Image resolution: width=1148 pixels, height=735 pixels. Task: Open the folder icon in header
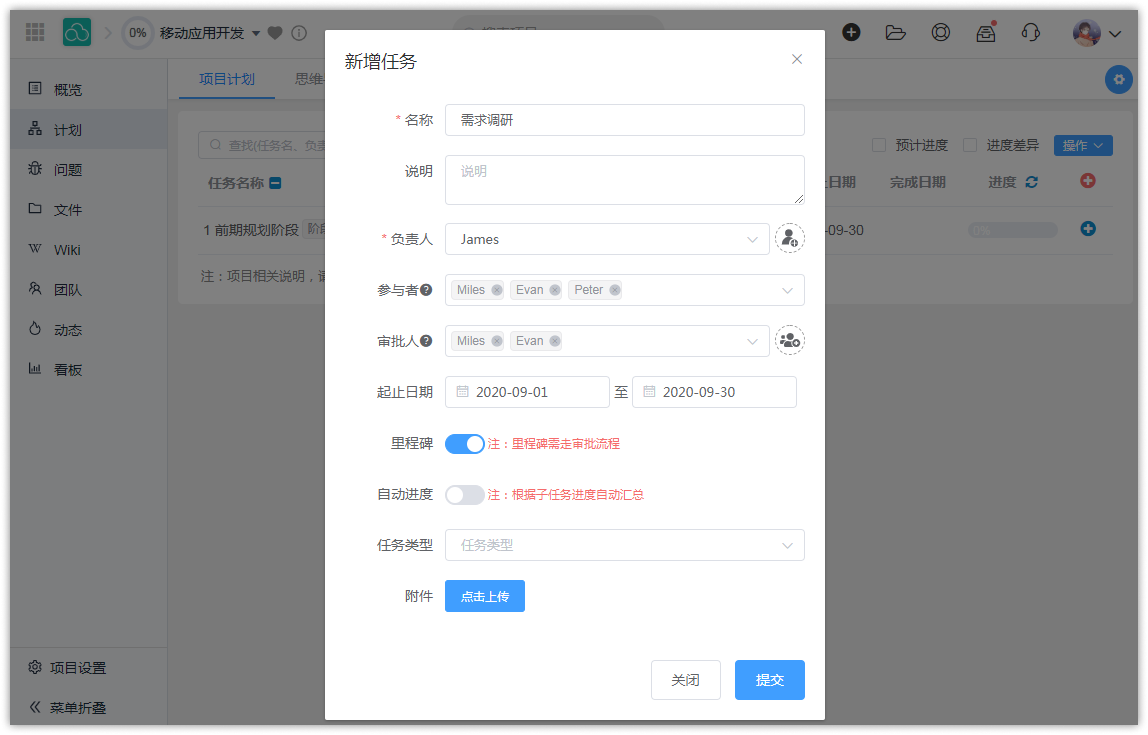pos(895,32)
